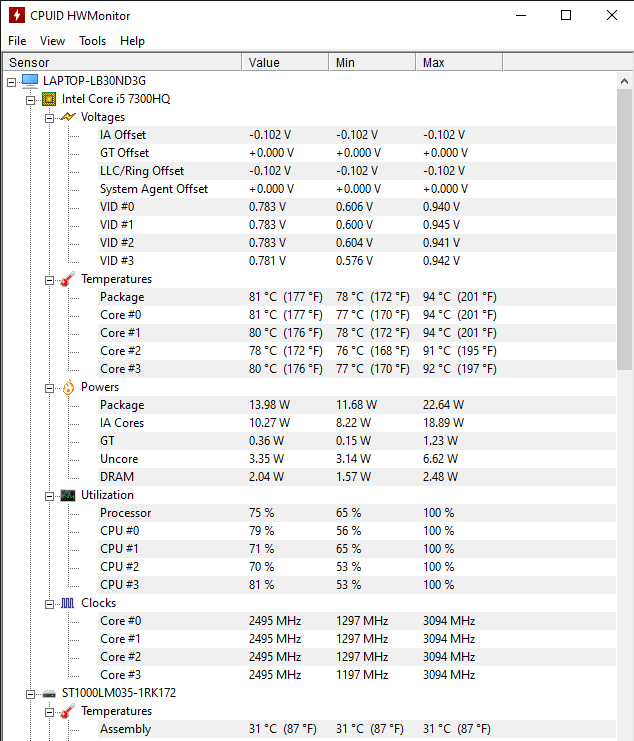Select the IA Cores power row
The height and width of the screenshot is (741, 634).
click(x=357, y=423)
